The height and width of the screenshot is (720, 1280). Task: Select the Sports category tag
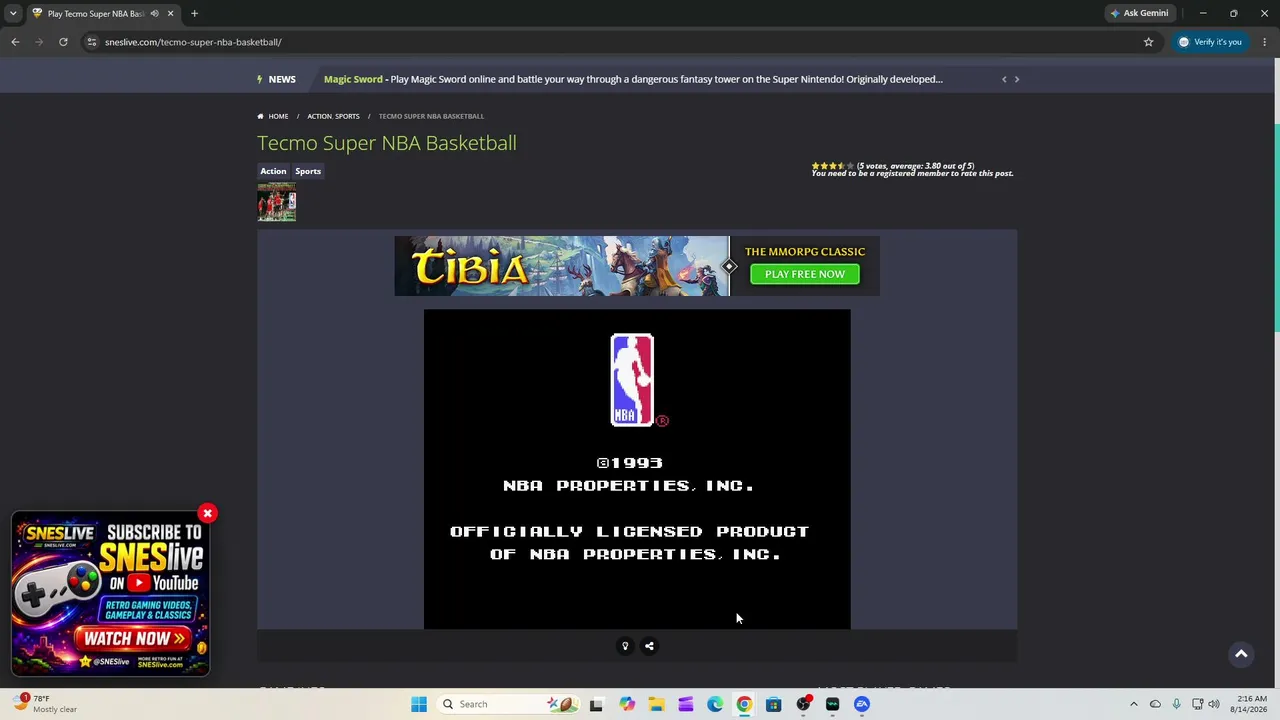coord(308,171)
